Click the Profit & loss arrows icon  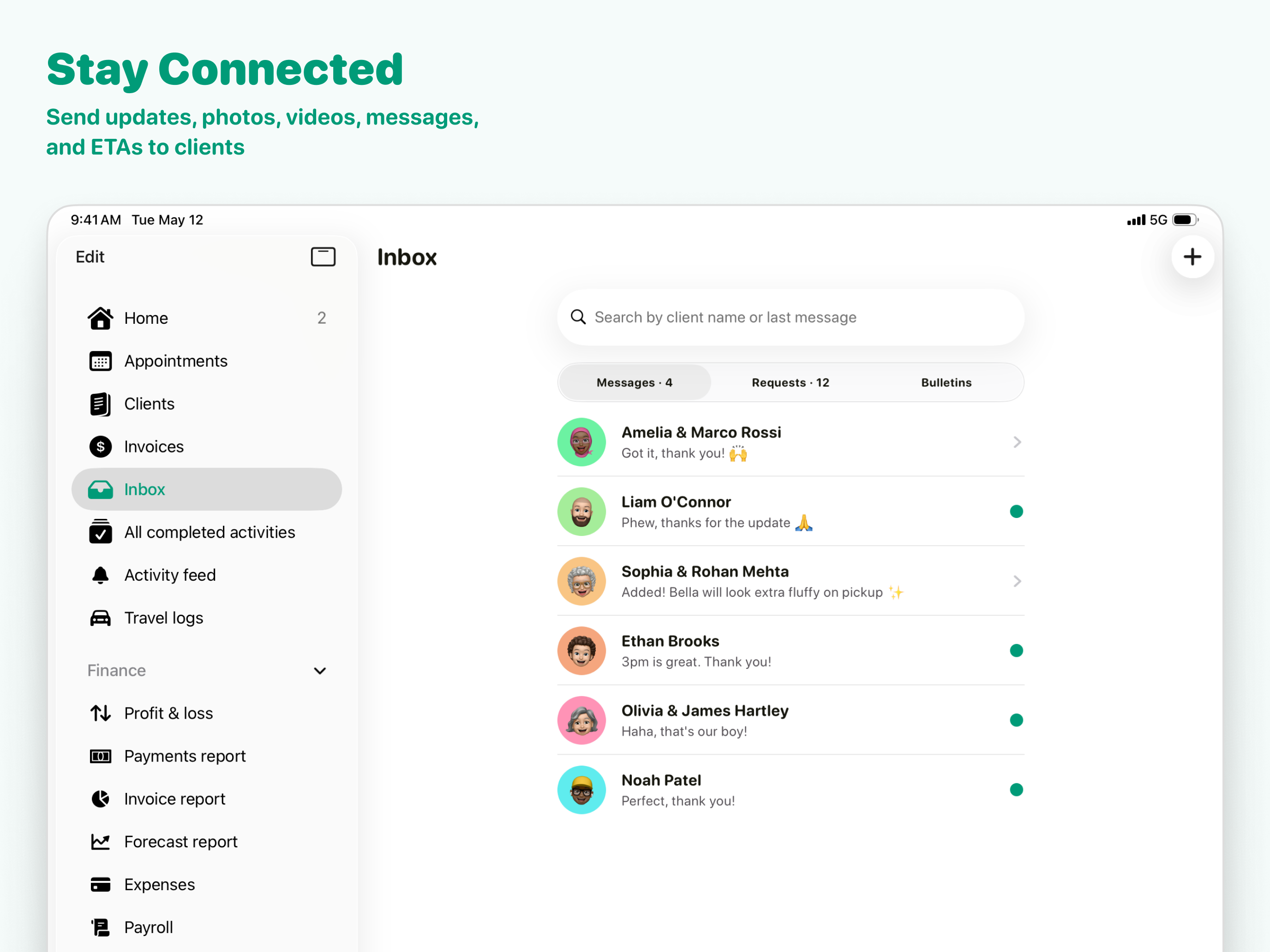(x=101, y=713)
